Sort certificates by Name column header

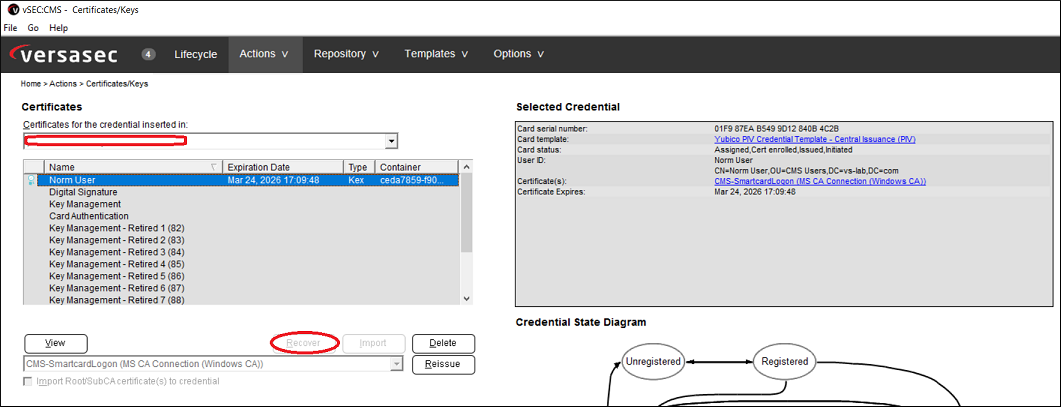click(x=133, y=167)
